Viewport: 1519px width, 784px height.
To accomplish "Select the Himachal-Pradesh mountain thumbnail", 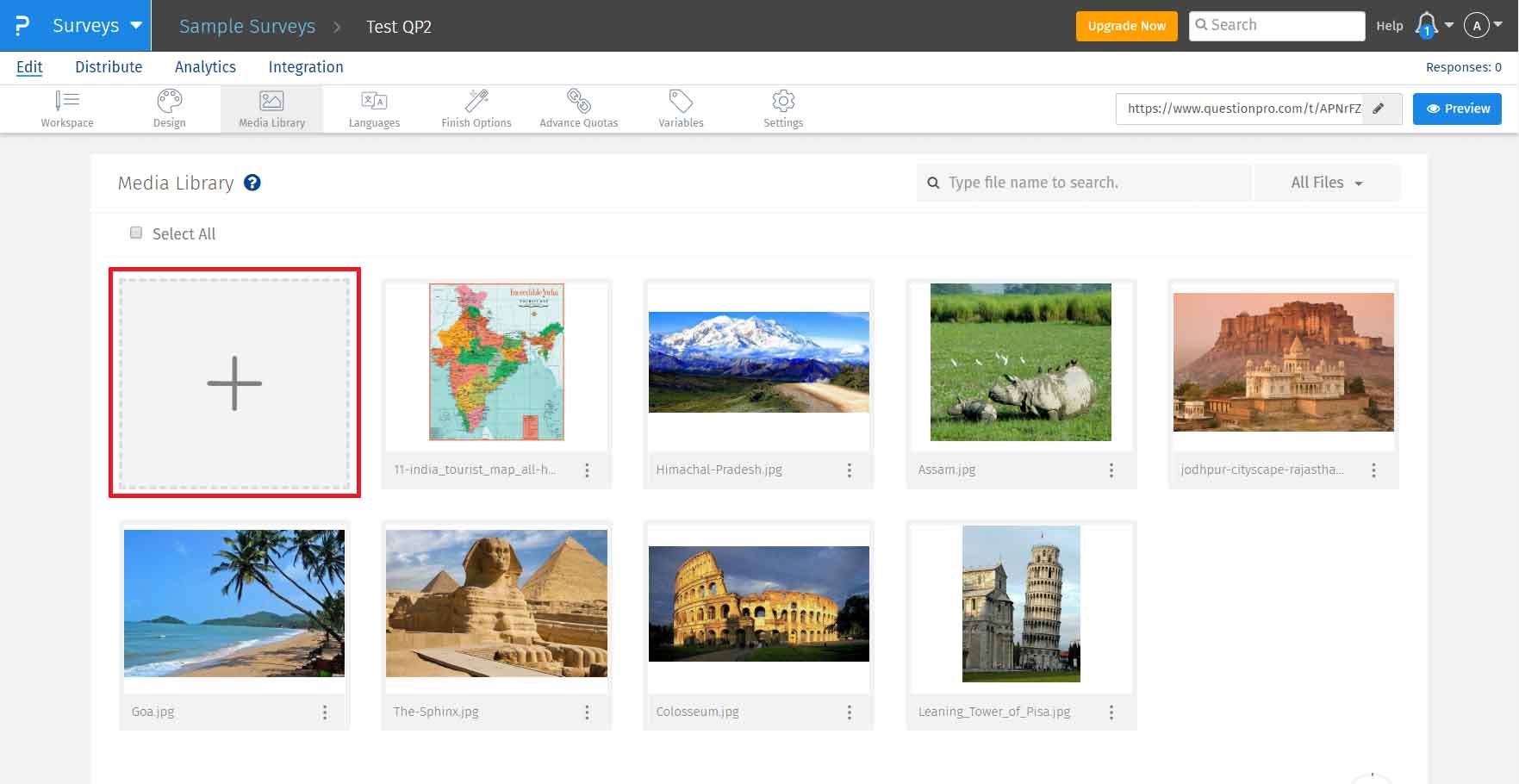I will 758,362.
